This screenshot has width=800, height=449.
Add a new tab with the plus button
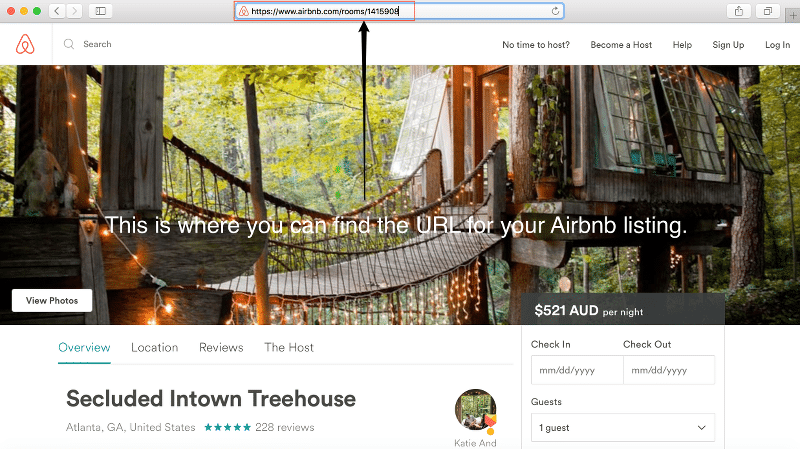click(x=793, y=15)
